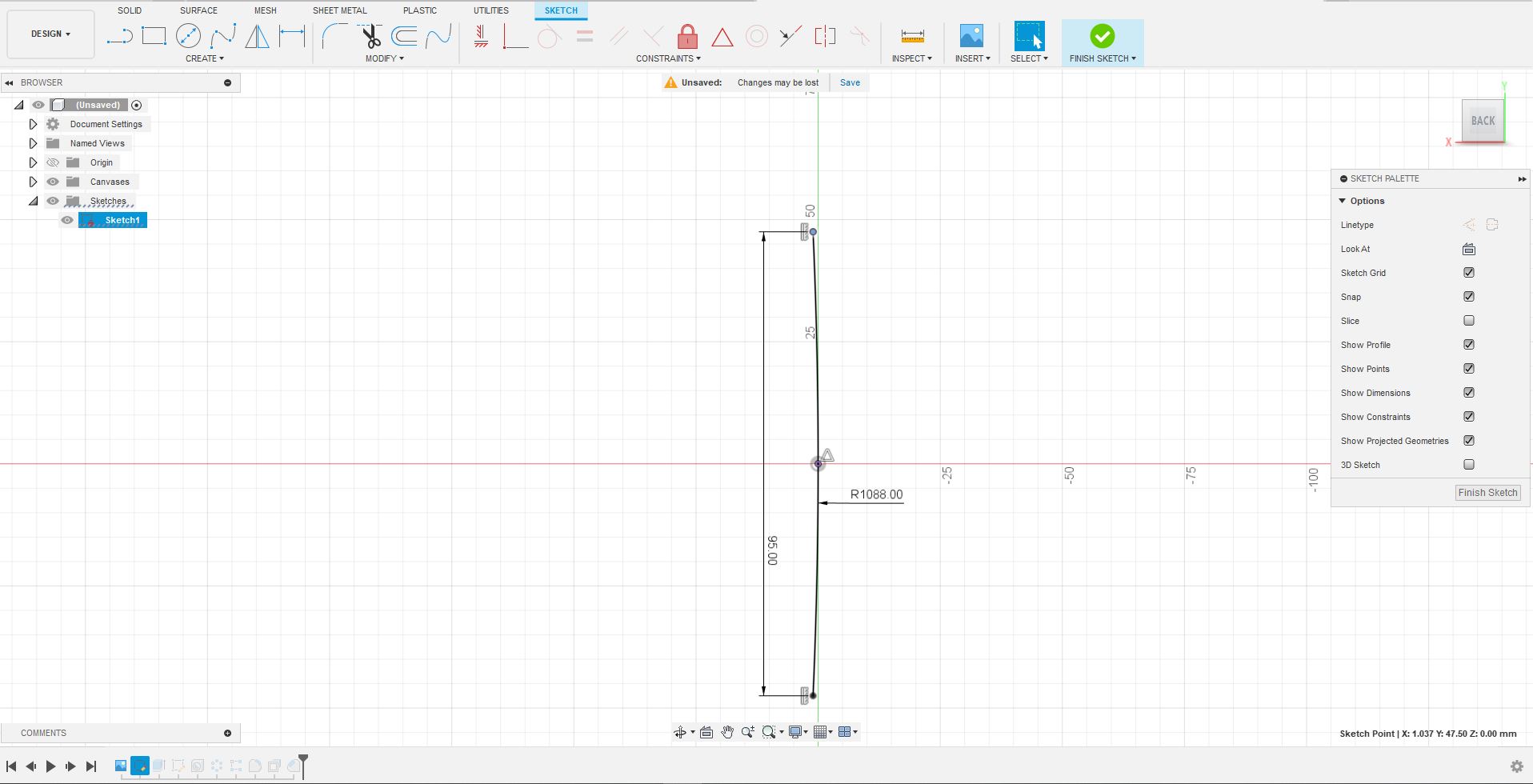Apply the Fix/UnFix lock constraint

pos(687,35)
